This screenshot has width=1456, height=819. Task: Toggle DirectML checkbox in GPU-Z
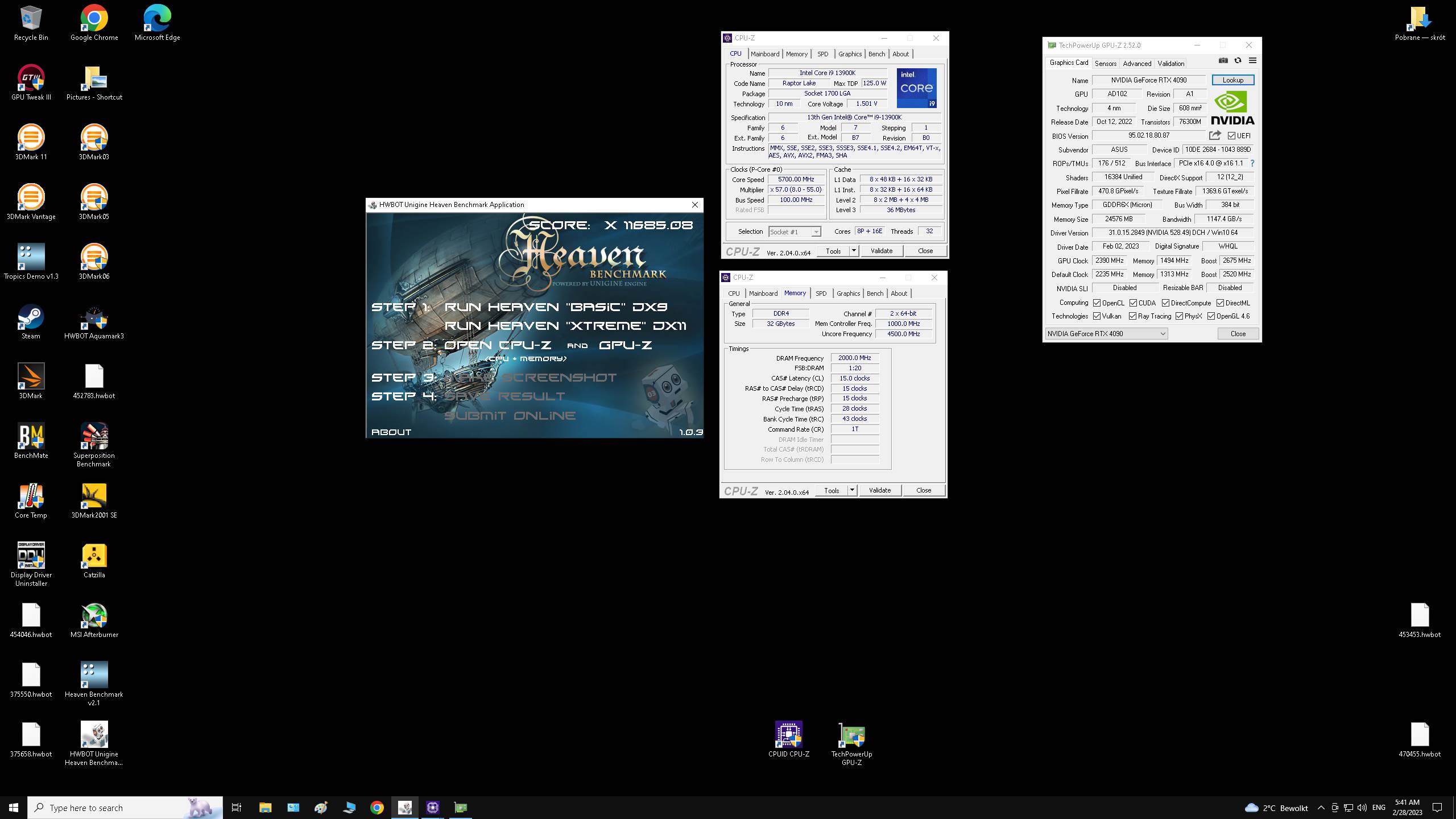tap(1220, 303)
